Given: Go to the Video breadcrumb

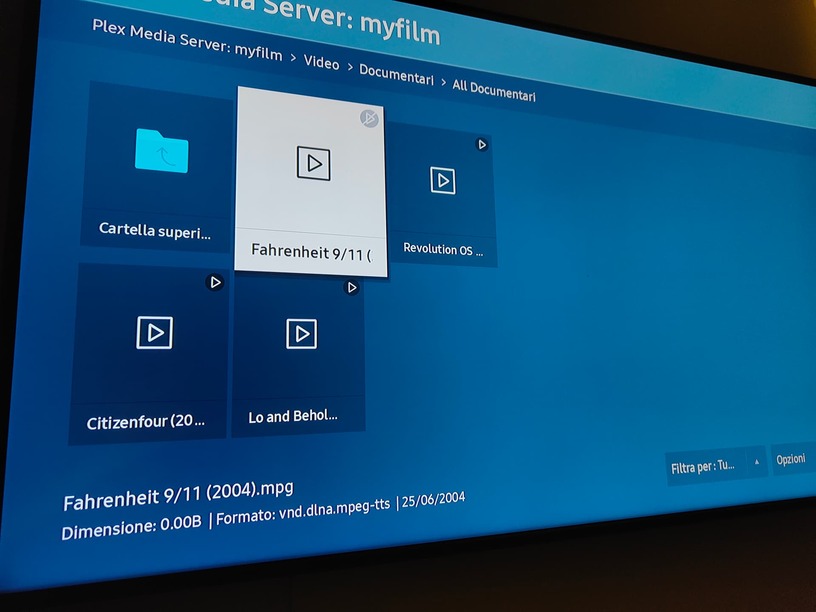Looking at the screenshot, I should pos(322,62).
